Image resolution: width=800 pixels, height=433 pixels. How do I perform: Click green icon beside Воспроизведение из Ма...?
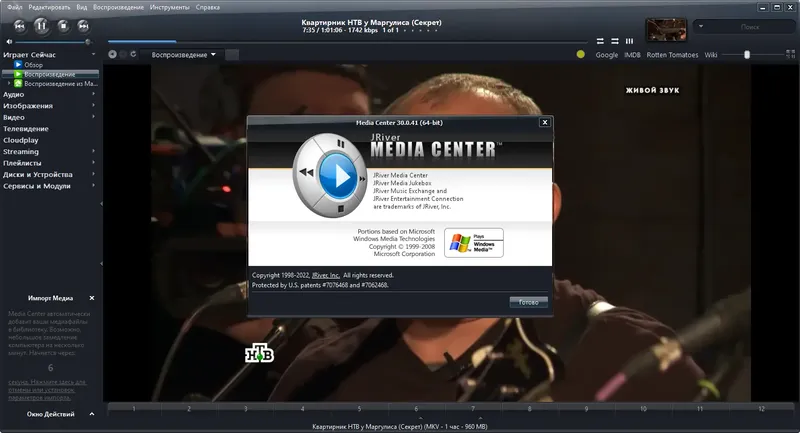coord(18,83)
